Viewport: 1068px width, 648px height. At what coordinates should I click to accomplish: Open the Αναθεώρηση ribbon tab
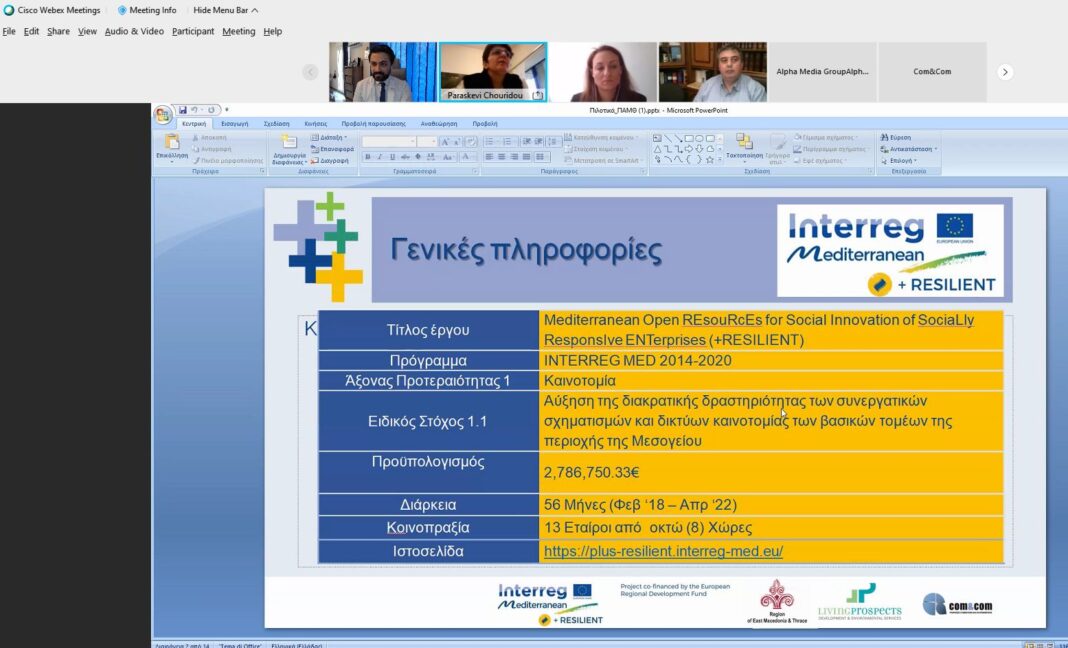pos(439,124)
